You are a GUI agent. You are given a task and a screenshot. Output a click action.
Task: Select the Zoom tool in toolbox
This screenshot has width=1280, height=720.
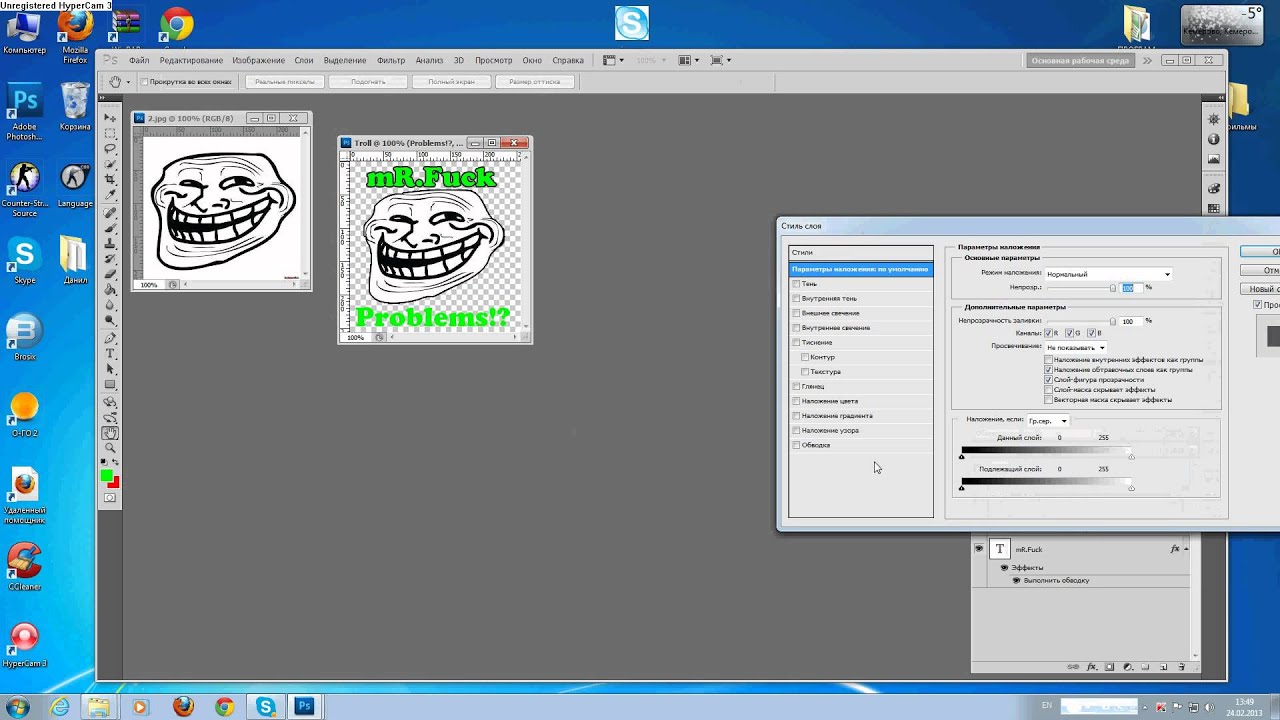(x=110, y=448)
